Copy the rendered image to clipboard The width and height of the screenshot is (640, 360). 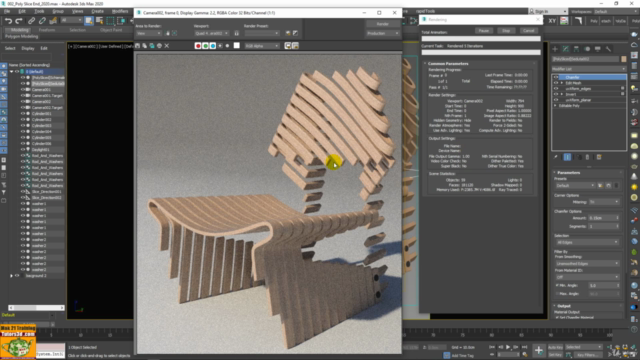tap(144, 46)
